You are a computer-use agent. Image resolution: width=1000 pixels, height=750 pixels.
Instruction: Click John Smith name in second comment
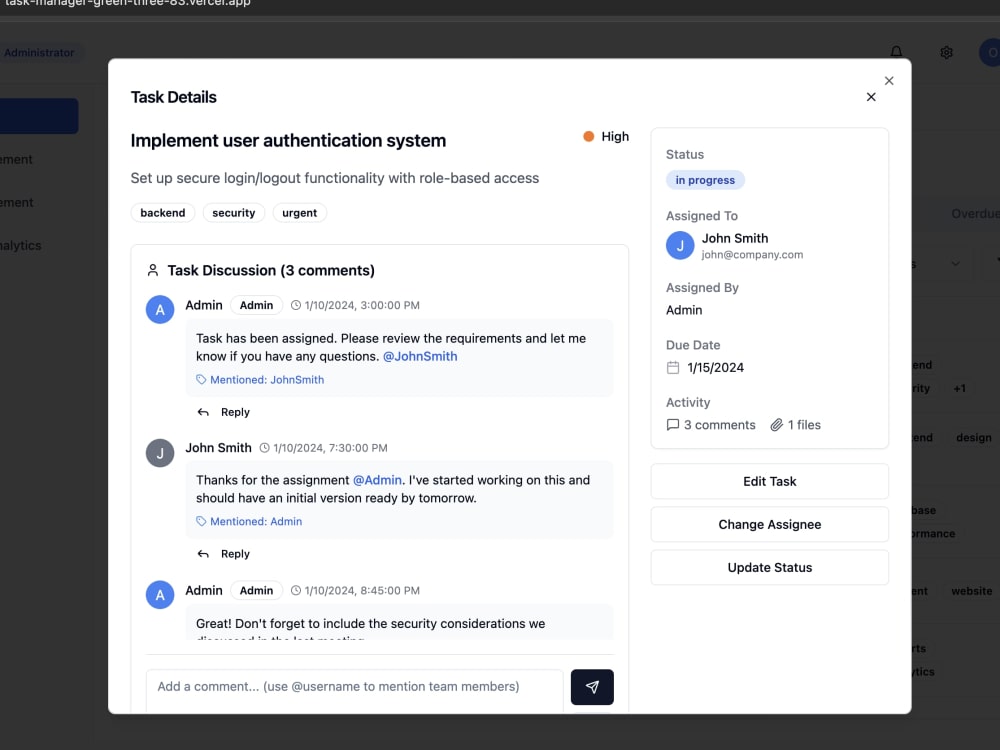(218, 448)
